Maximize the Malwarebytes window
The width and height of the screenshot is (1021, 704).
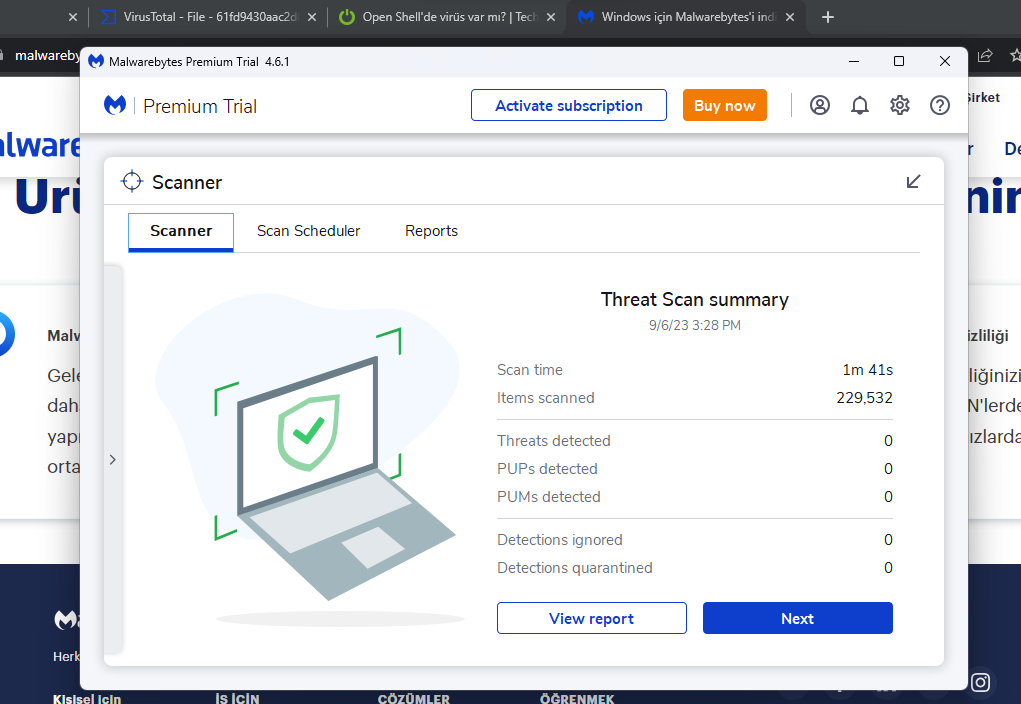tap(899, 61)
